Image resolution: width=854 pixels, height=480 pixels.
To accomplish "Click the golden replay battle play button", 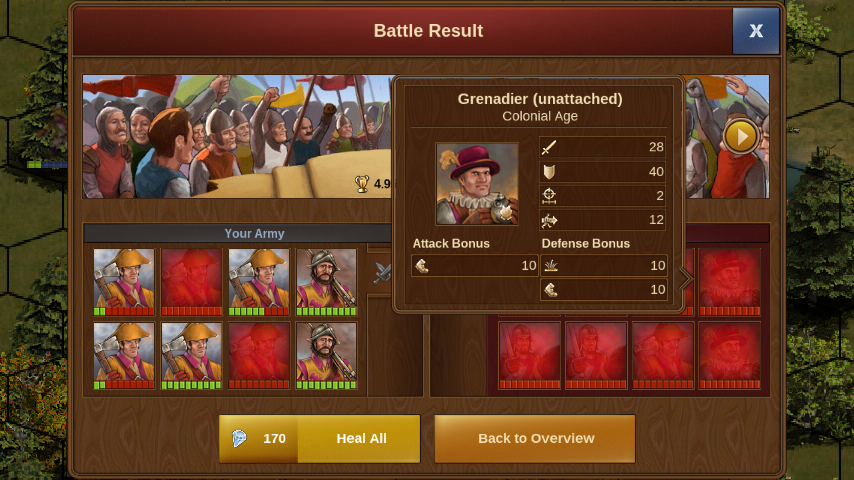I will (741, 136).
